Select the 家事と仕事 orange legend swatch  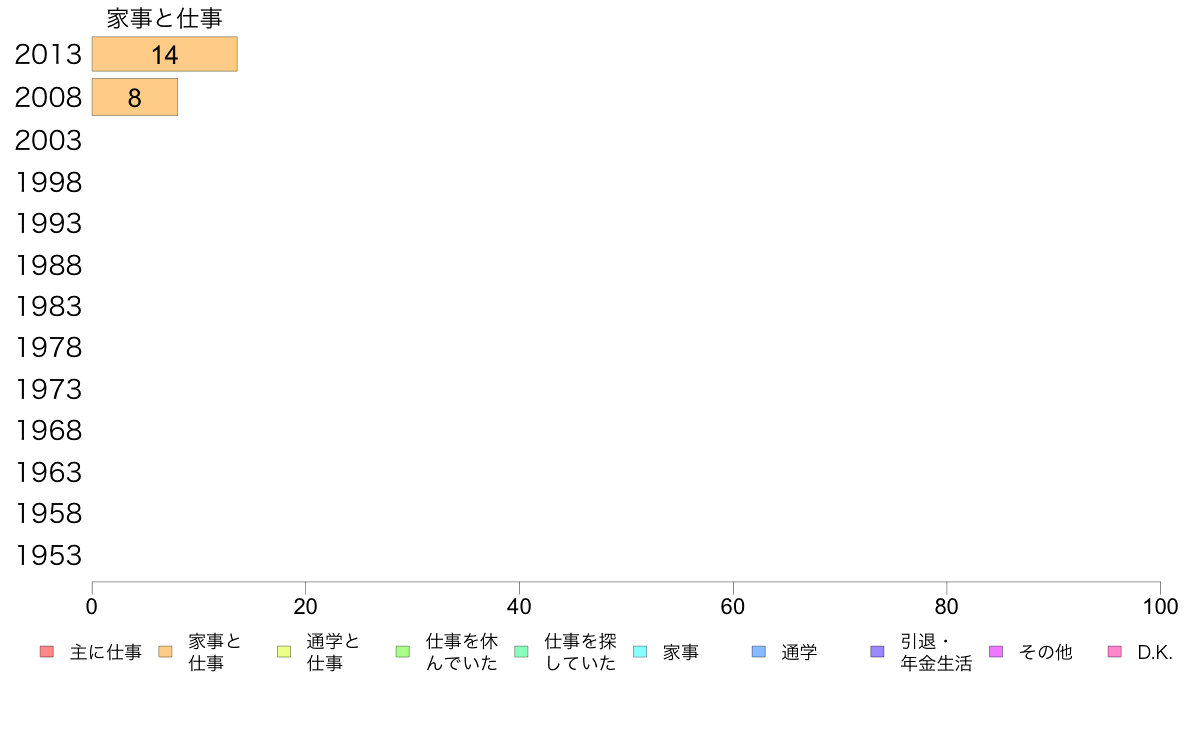pyautogui.click(x=165, y=652)
